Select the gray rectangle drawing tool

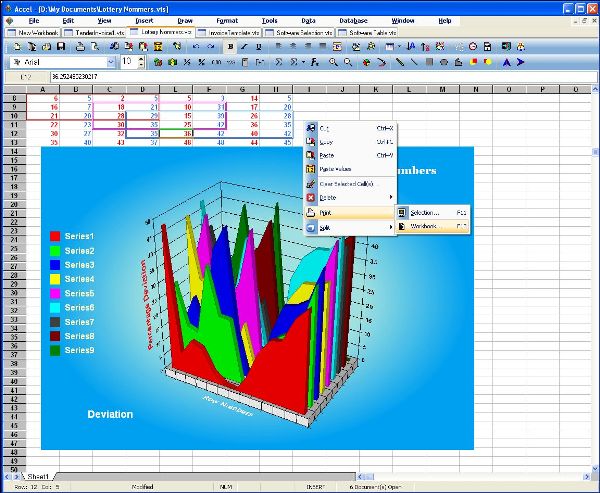click(429, 62)
